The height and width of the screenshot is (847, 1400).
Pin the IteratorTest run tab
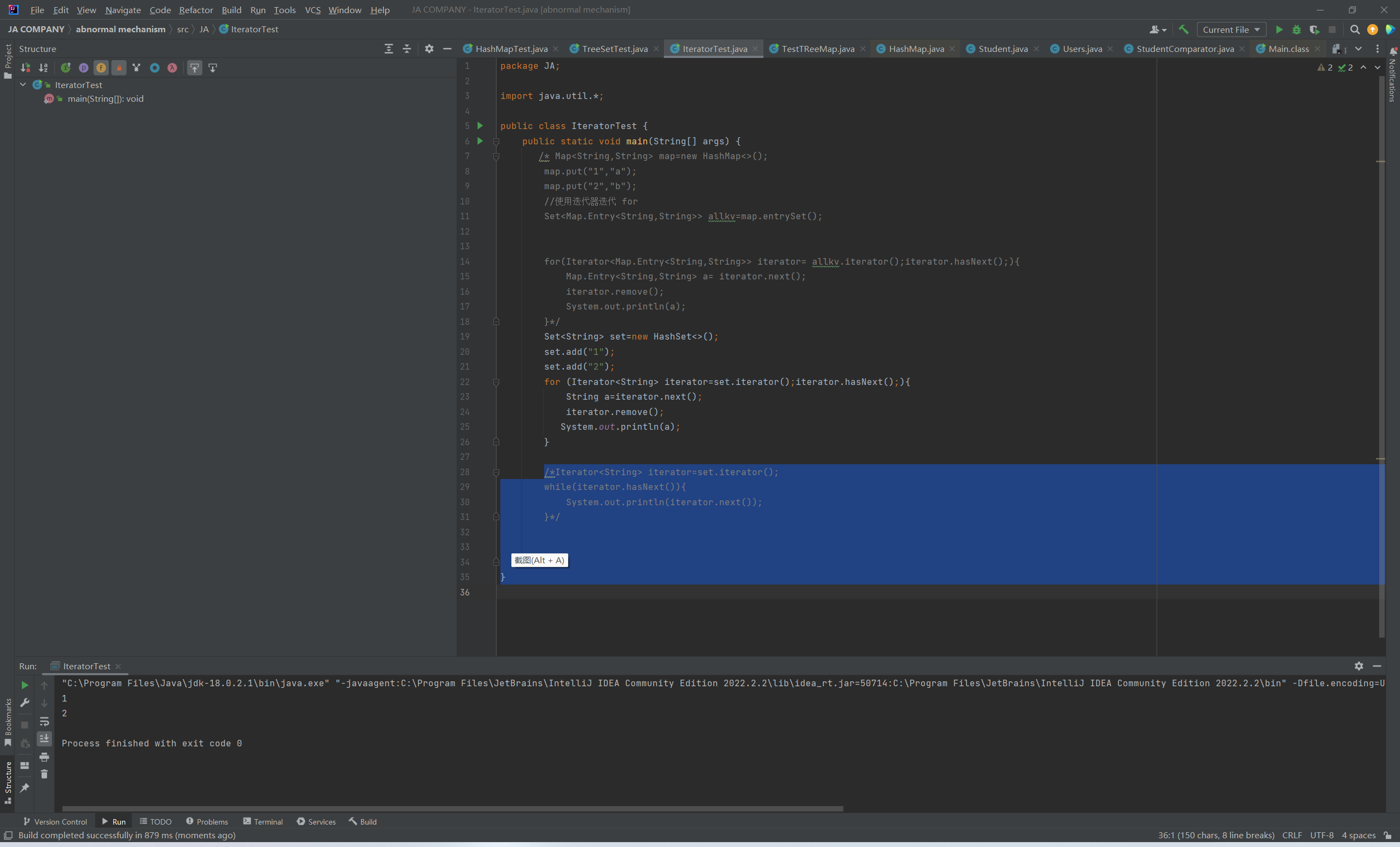[x=25, y=788]
